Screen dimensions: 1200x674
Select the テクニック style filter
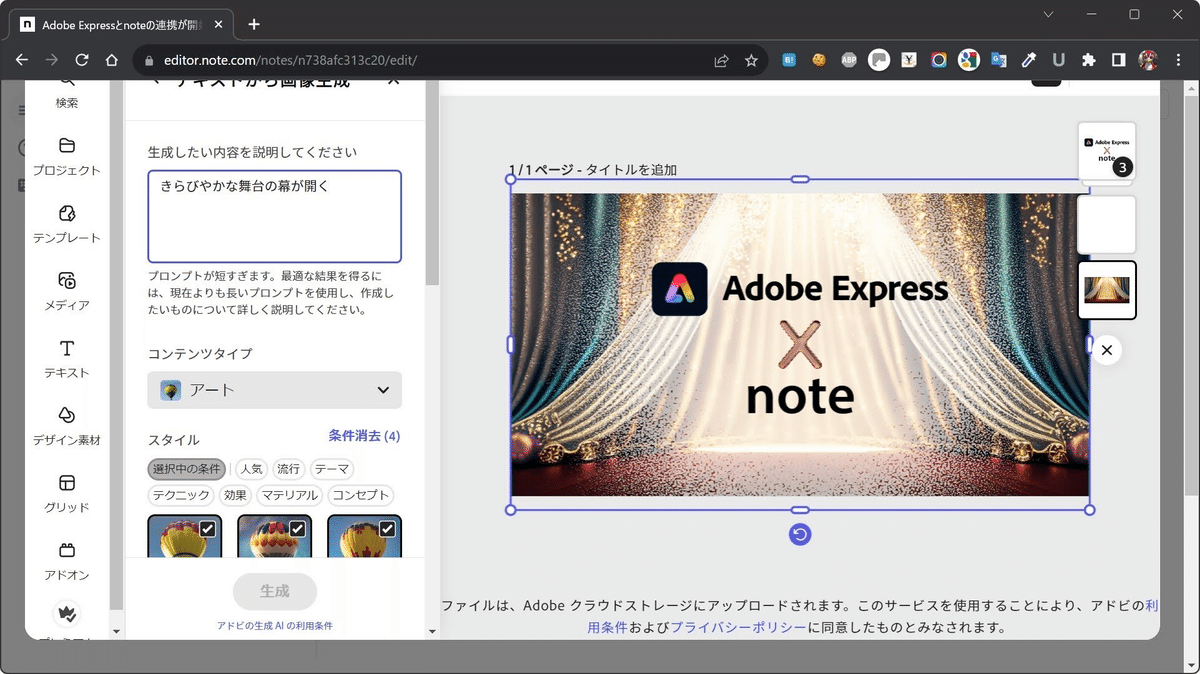pyautogui.click(x=181, y=495)
